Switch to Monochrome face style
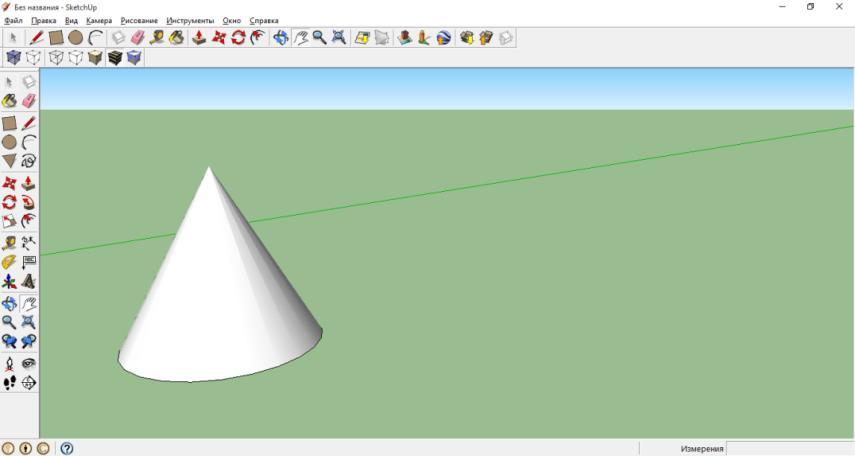 coord(135,57)
